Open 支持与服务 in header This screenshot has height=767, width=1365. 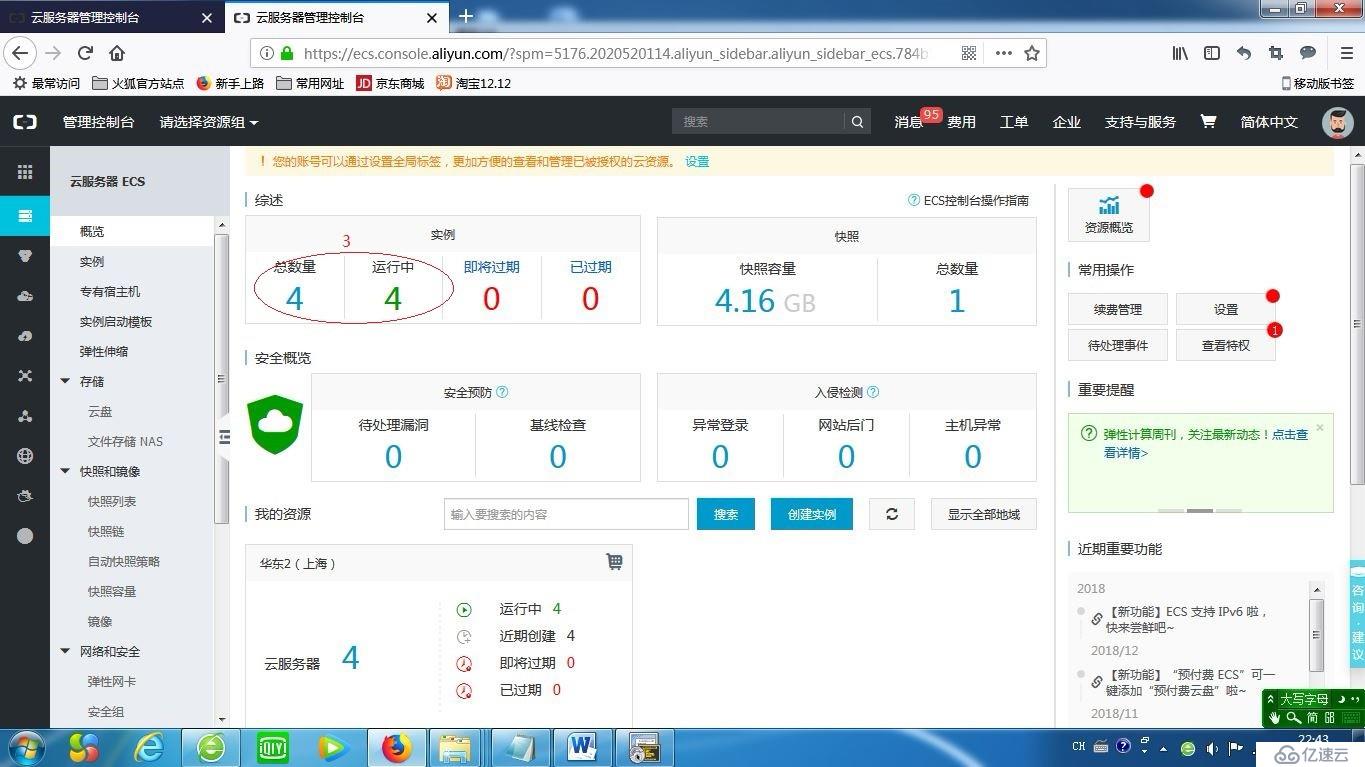(1140, 122)
